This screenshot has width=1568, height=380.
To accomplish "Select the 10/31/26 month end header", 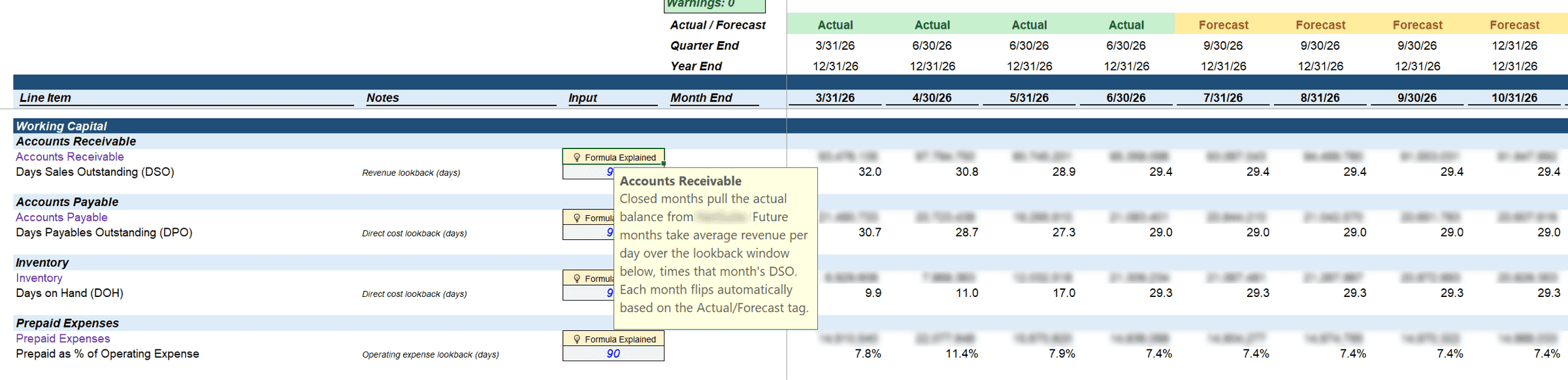I will pyautogui.click(x=1514, y=98).
